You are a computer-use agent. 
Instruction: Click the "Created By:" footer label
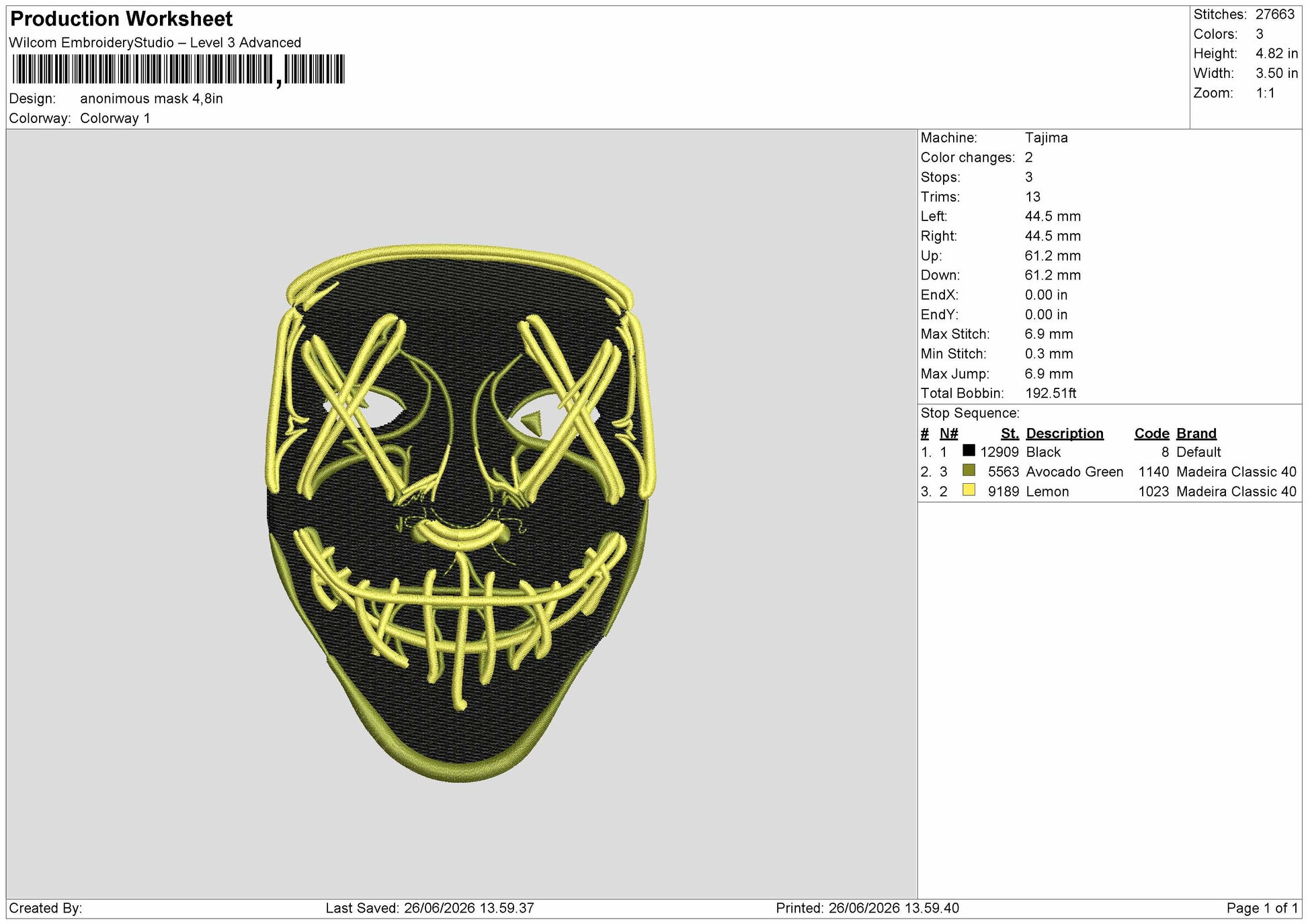(46, 909)
